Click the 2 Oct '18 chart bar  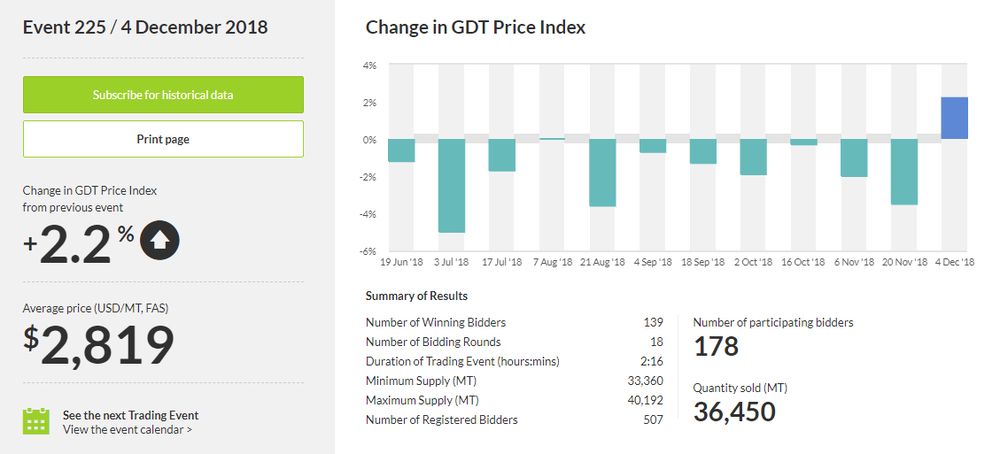point(754,157)
